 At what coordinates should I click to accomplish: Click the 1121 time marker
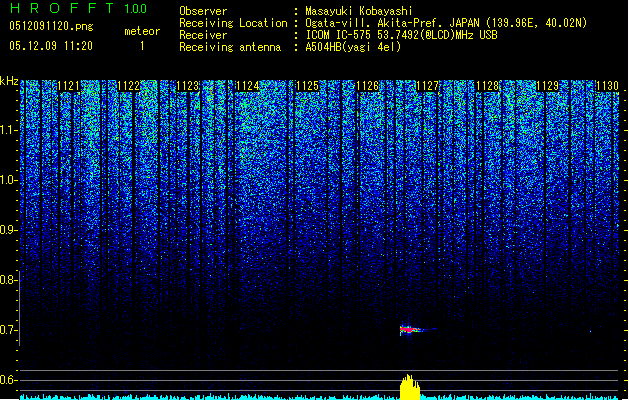[69, 86]
